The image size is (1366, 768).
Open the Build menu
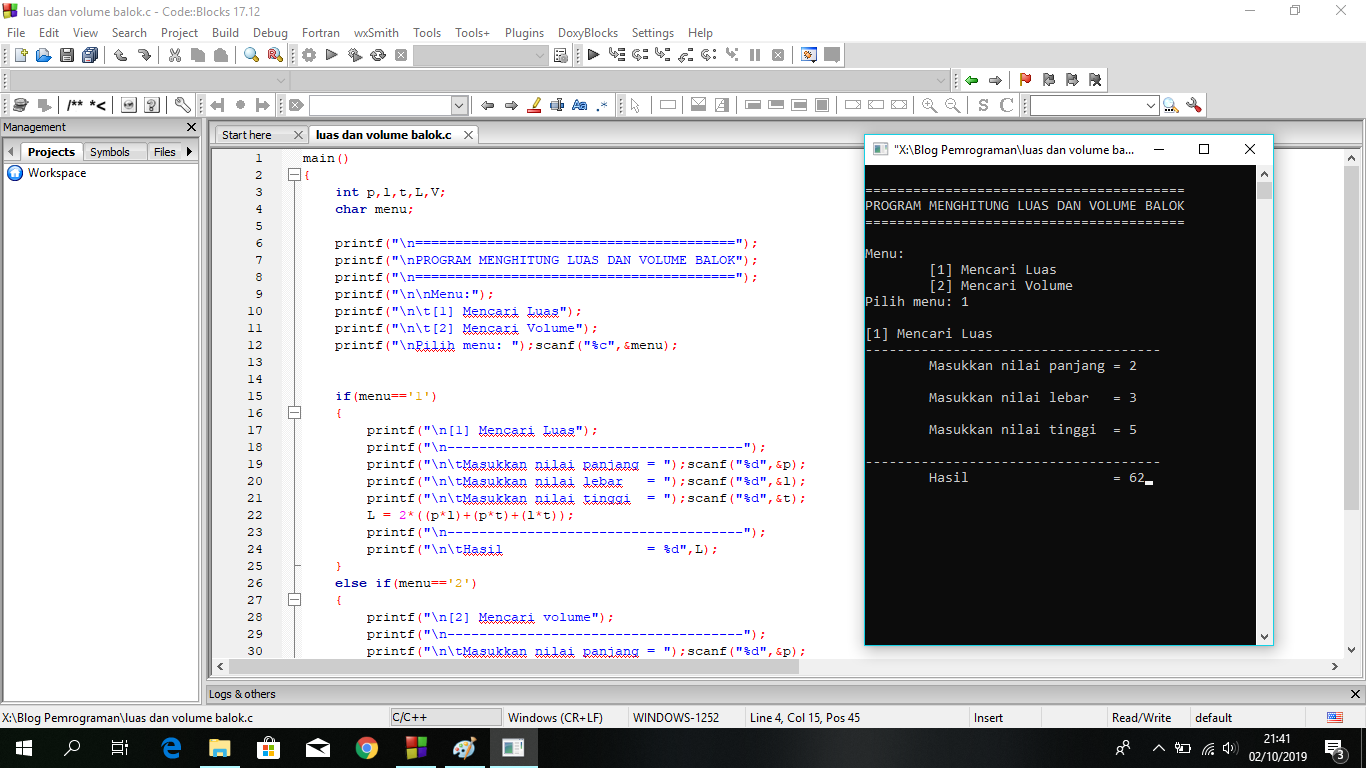coord(226,33)
